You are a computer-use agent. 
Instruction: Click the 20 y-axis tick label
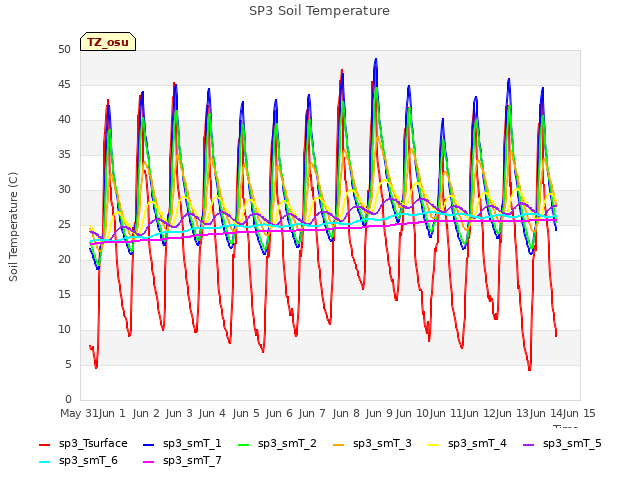tap(65, 260)
